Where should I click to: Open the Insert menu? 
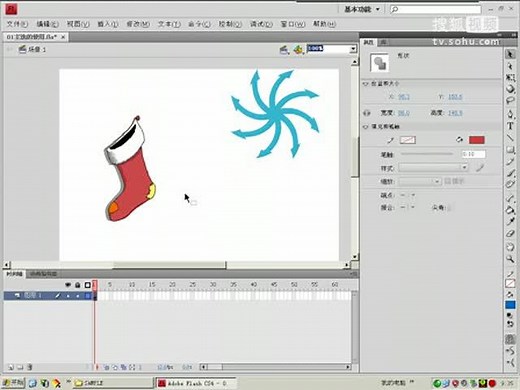pos(108,24)
